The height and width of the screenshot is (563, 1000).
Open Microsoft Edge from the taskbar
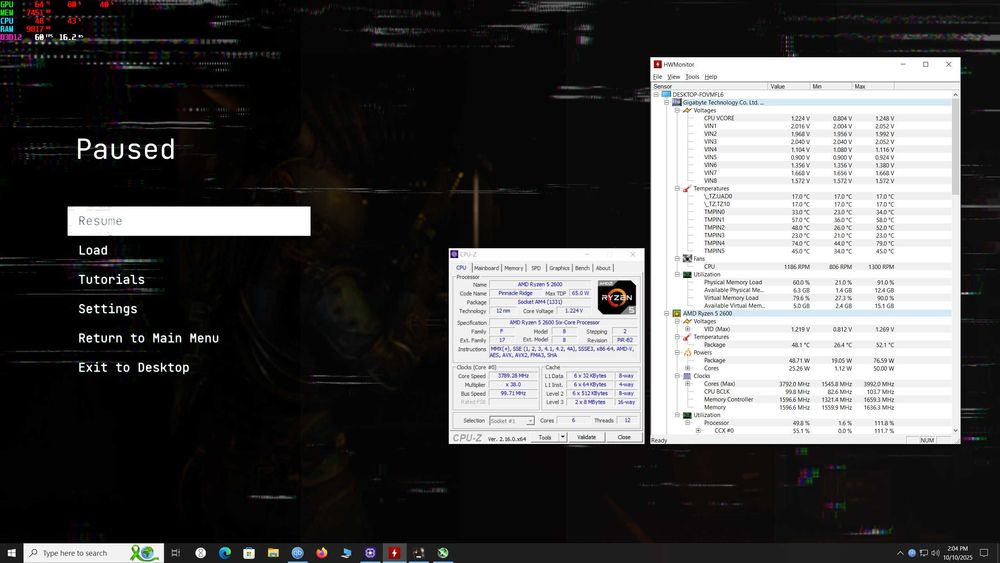[x=224, y=553]
